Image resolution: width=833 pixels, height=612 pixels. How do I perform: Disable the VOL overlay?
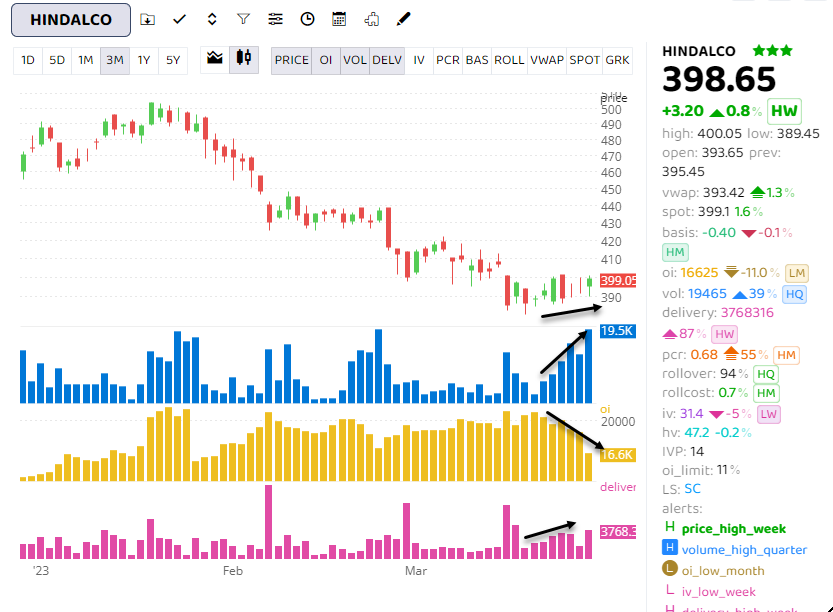(x=355, y=60)
